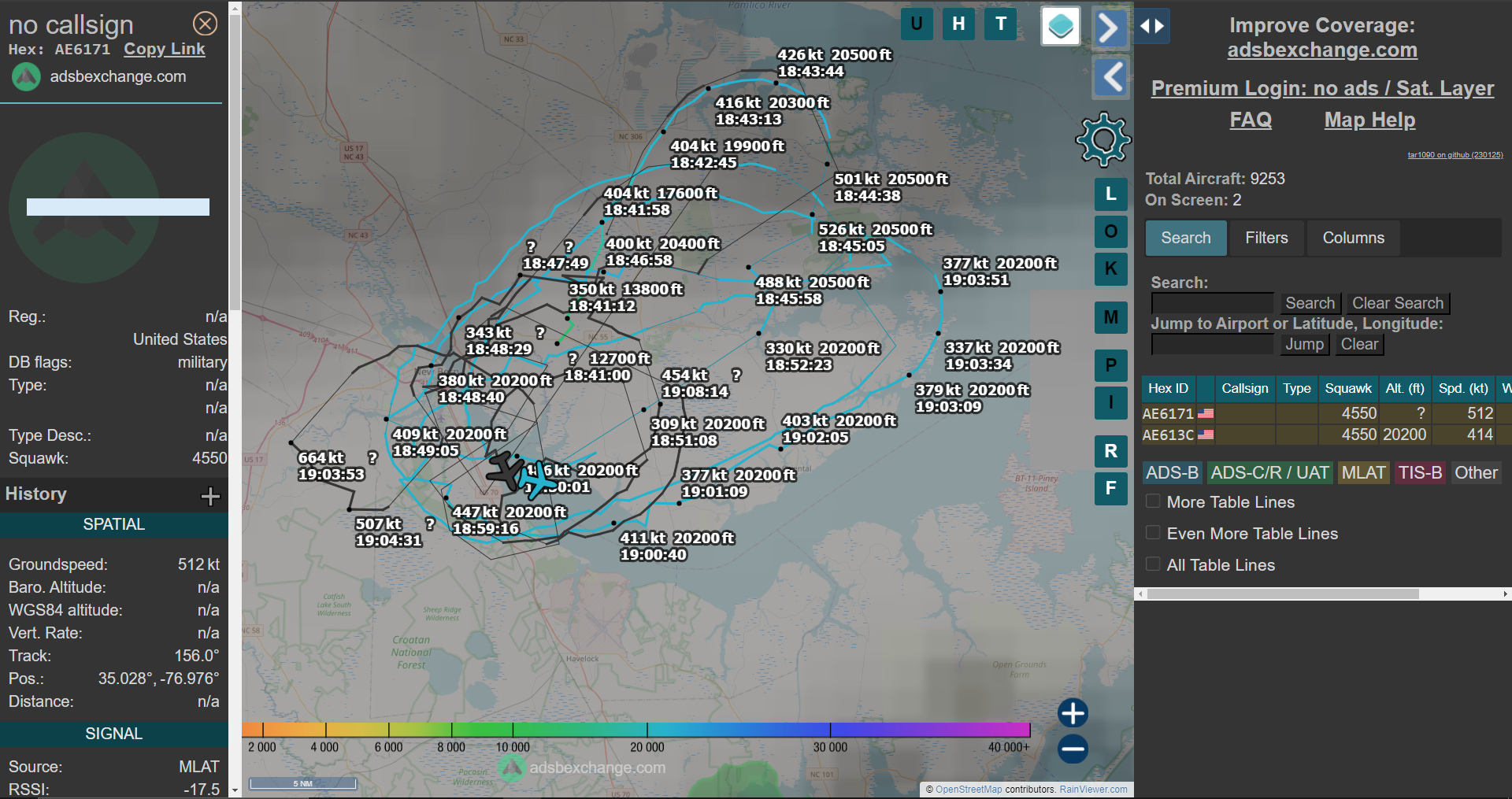Screen dimensions: 1512x799
Task: Sort table by Callsign column
Action: [x=1244, y=388]
